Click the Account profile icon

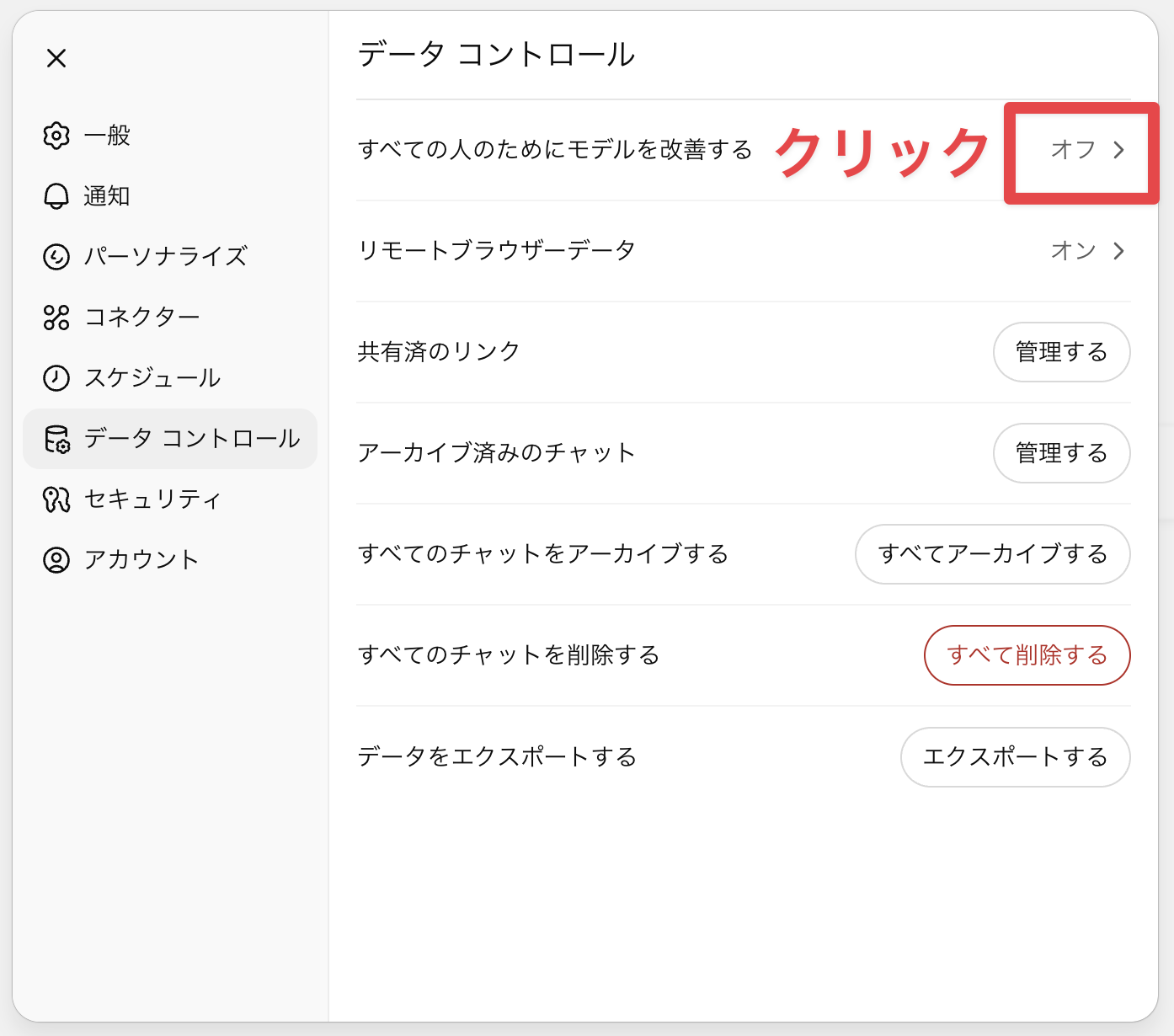pos(56,560)
